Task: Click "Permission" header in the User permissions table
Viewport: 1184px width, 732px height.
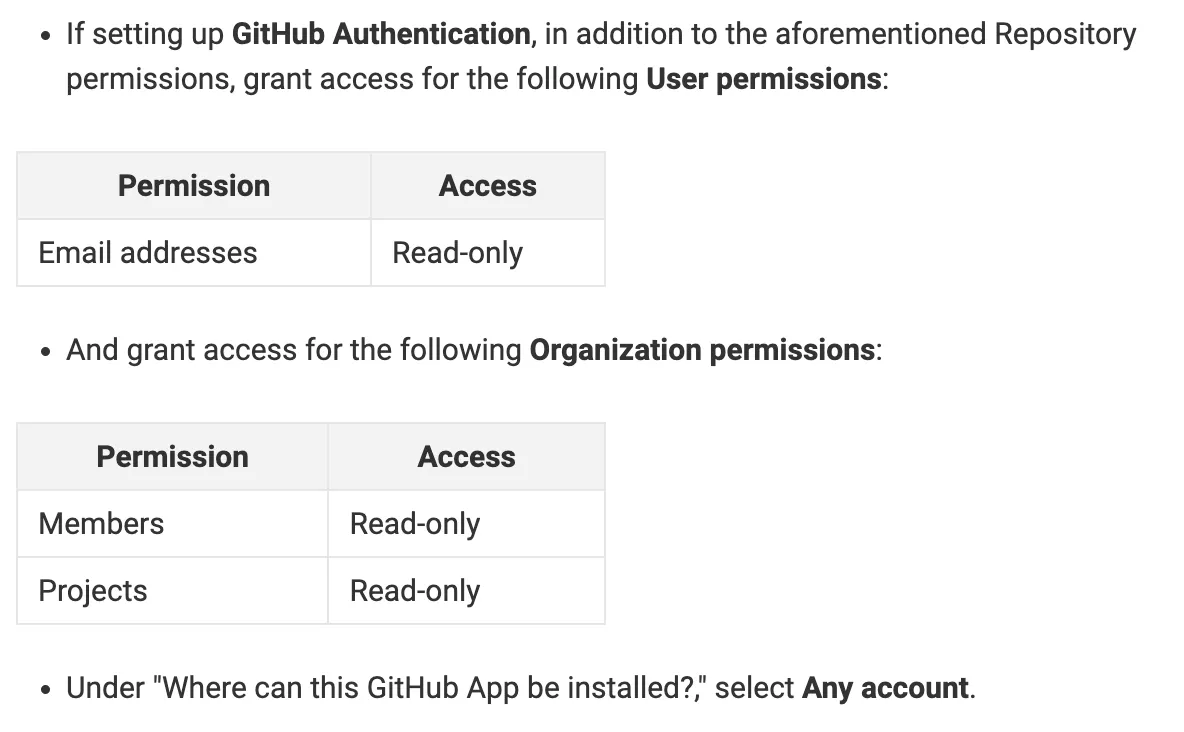Action: [x=194, y=186]
